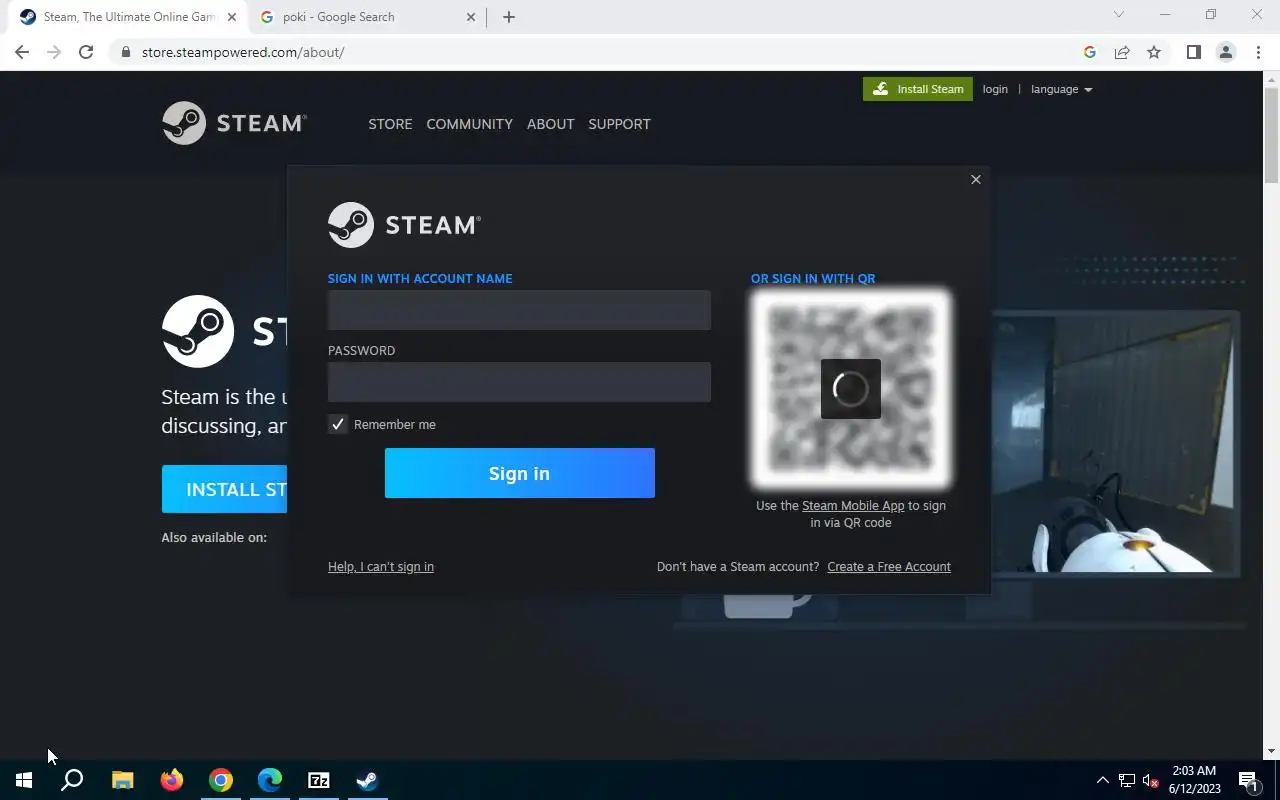
Task: Click the address bar URL
Action: tap(243, 52)
